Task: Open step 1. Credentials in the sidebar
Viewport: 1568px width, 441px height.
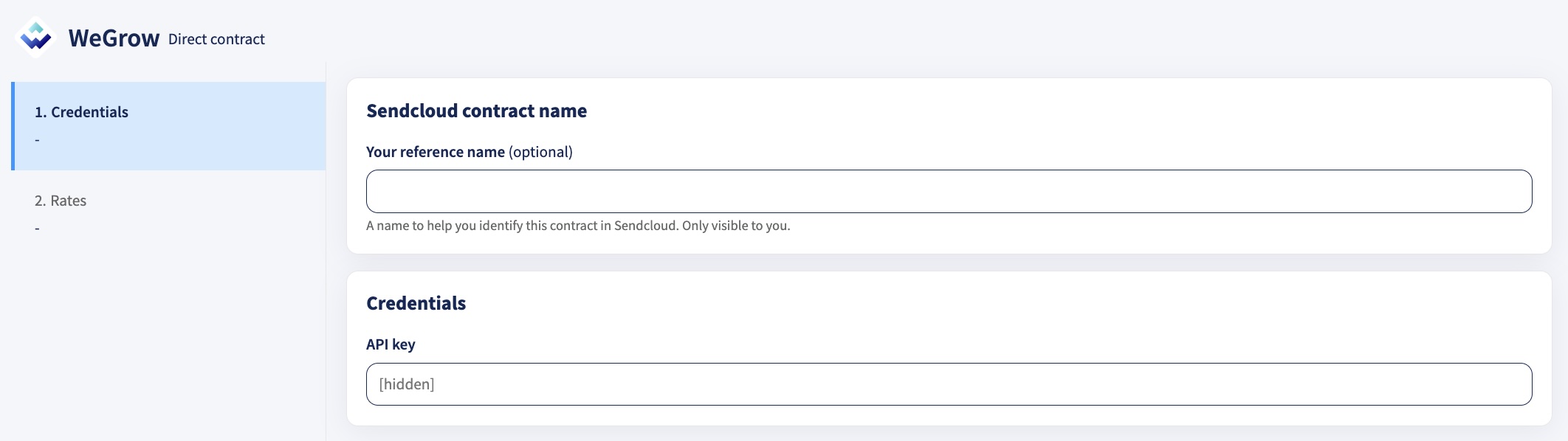Action: pos(168,126)
